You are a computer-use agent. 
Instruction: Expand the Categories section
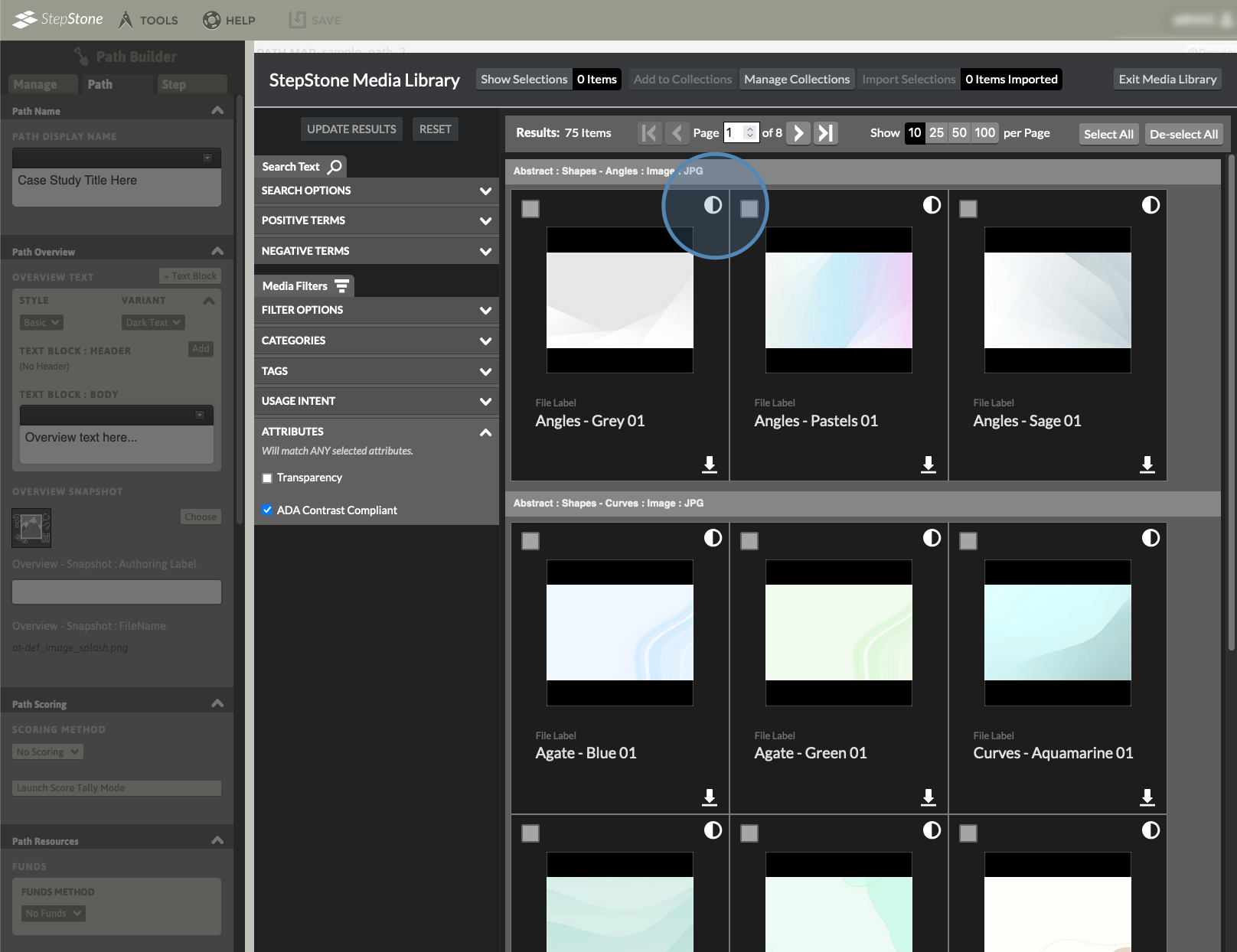pyautogui.click(x=377, y=341)
